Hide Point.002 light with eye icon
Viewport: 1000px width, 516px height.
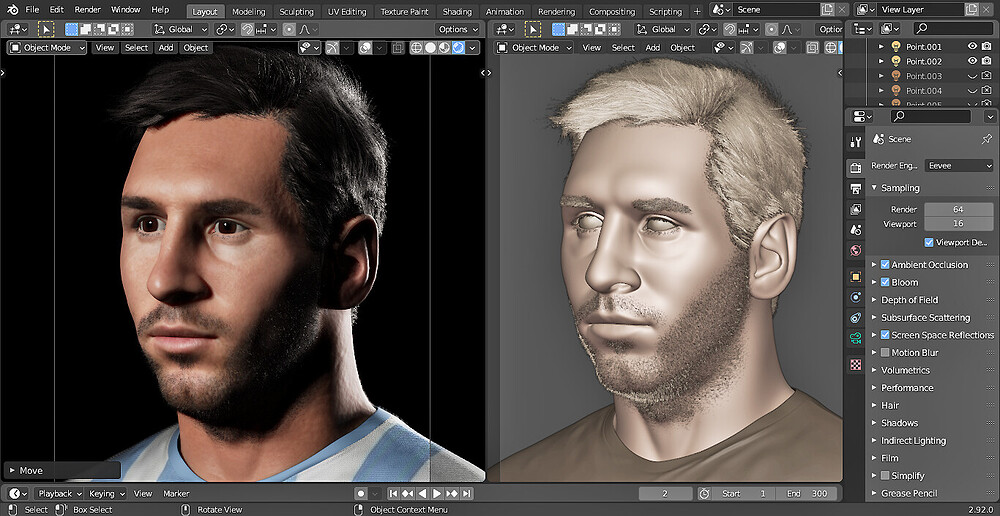point(973,61)
